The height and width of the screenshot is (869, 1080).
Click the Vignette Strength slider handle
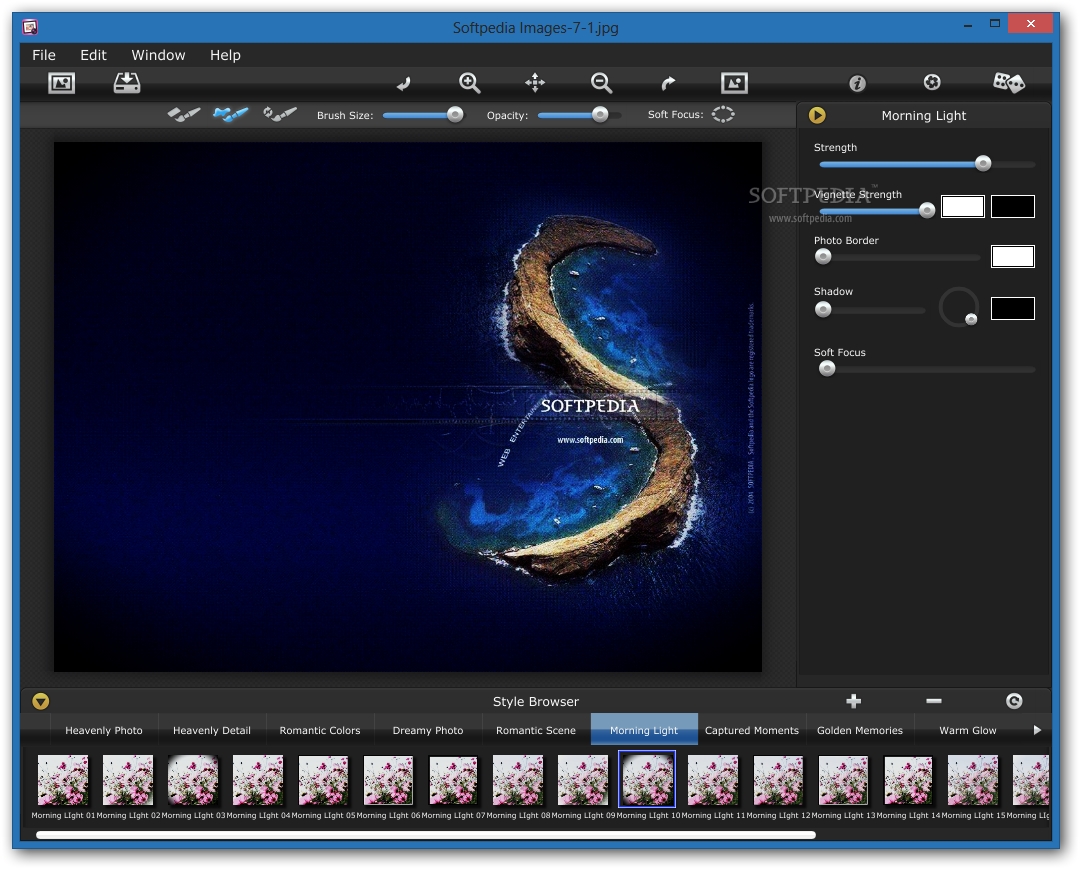pyautogui.click(x=927, y=210)
